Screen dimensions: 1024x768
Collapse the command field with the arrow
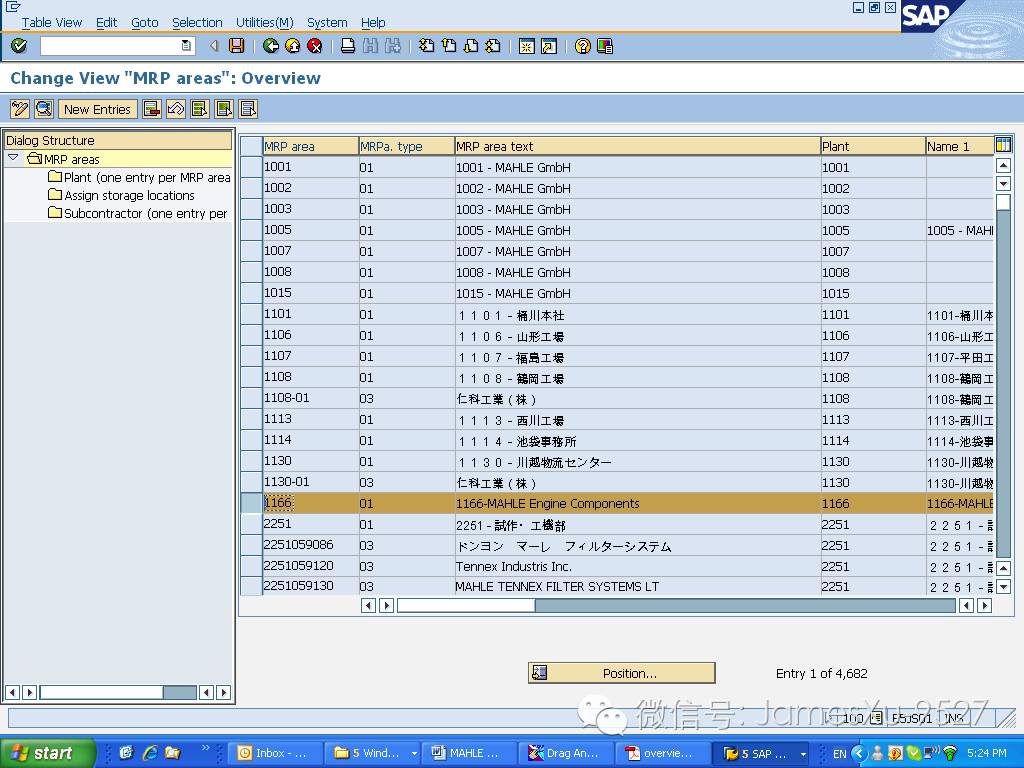point(214,46)
